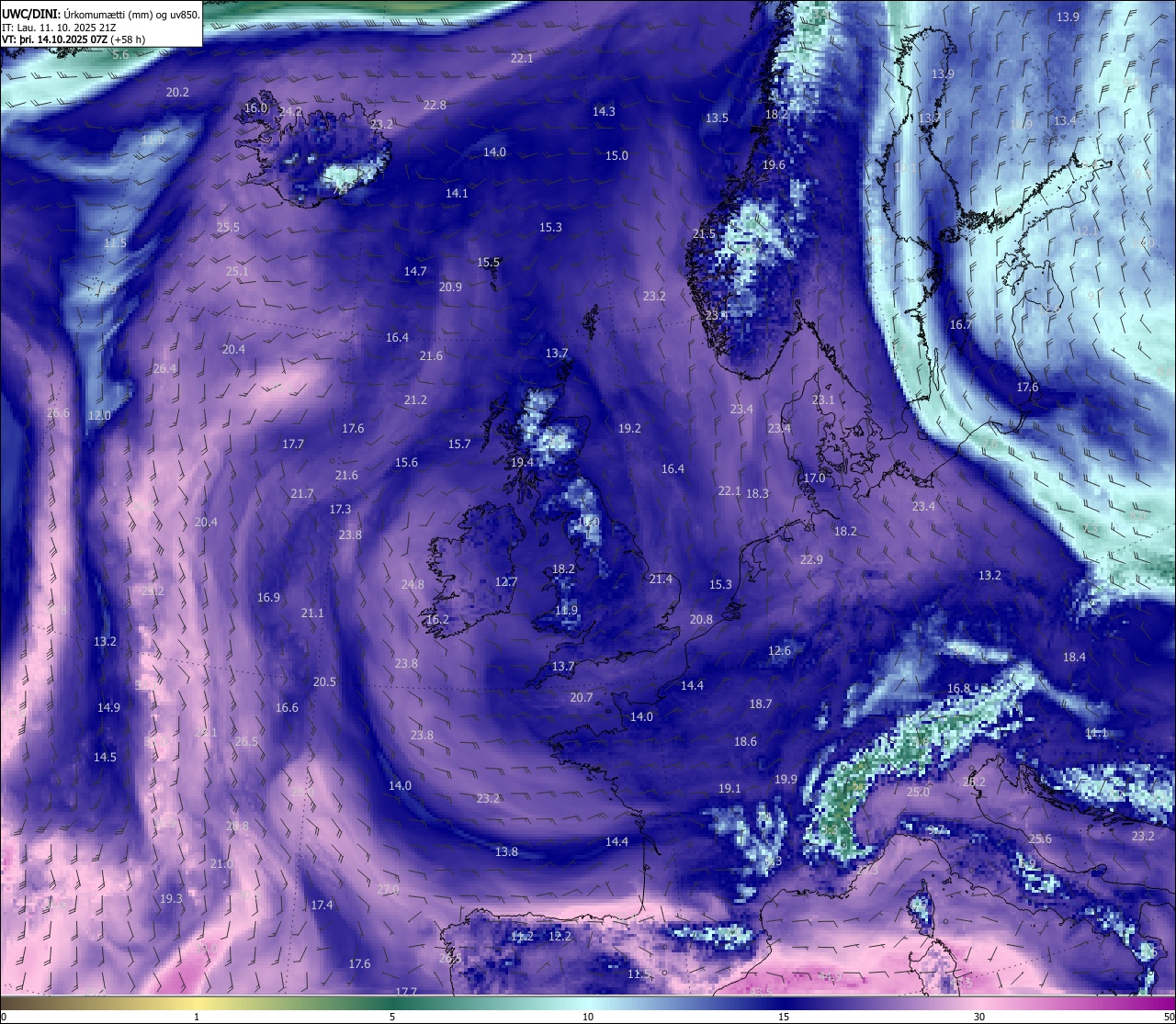Click the colorbar label '50'
Viewport: 1176px width, 1024px height.
pyautogui.click(x=1169, y=1017)
